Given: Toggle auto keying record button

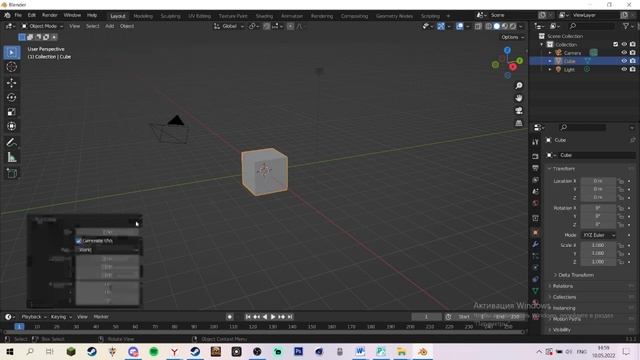Looking at the screenshot, I should pos(229,317).
